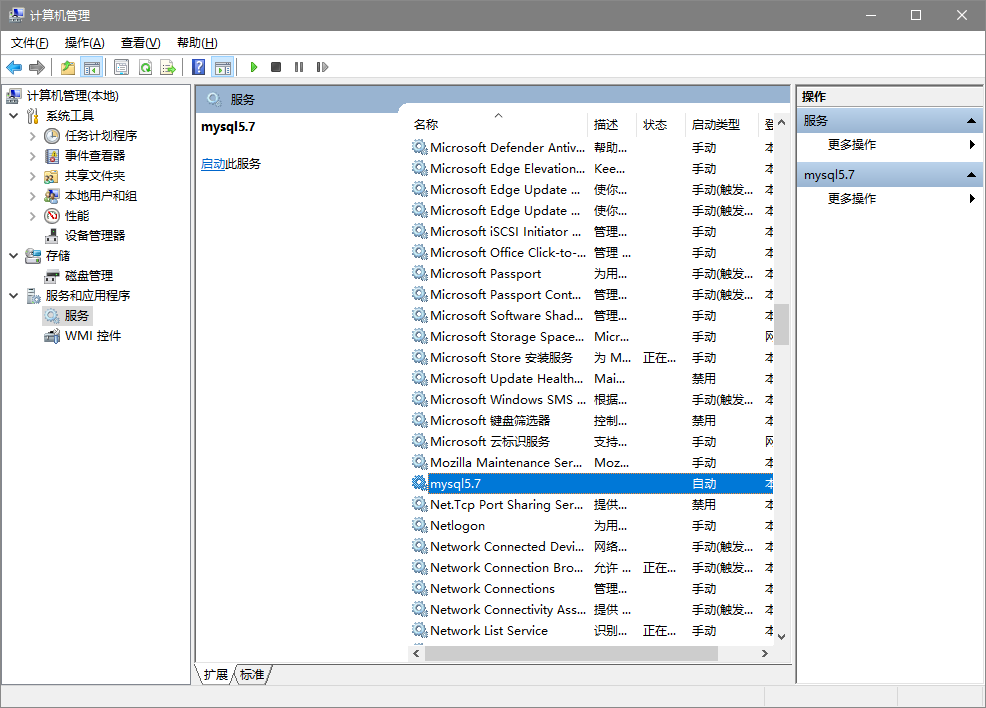Click the scroll down arrow of services list

(x=782, y=636)
